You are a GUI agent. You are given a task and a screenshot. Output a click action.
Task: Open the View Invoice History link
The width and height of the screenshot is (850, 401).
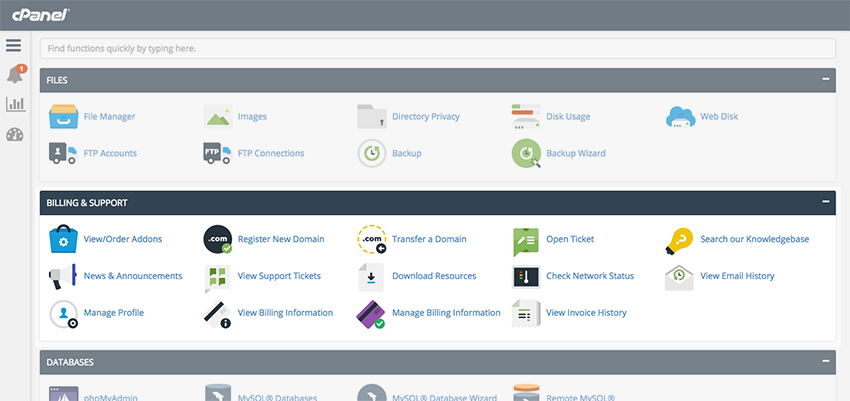click(586, 313)
